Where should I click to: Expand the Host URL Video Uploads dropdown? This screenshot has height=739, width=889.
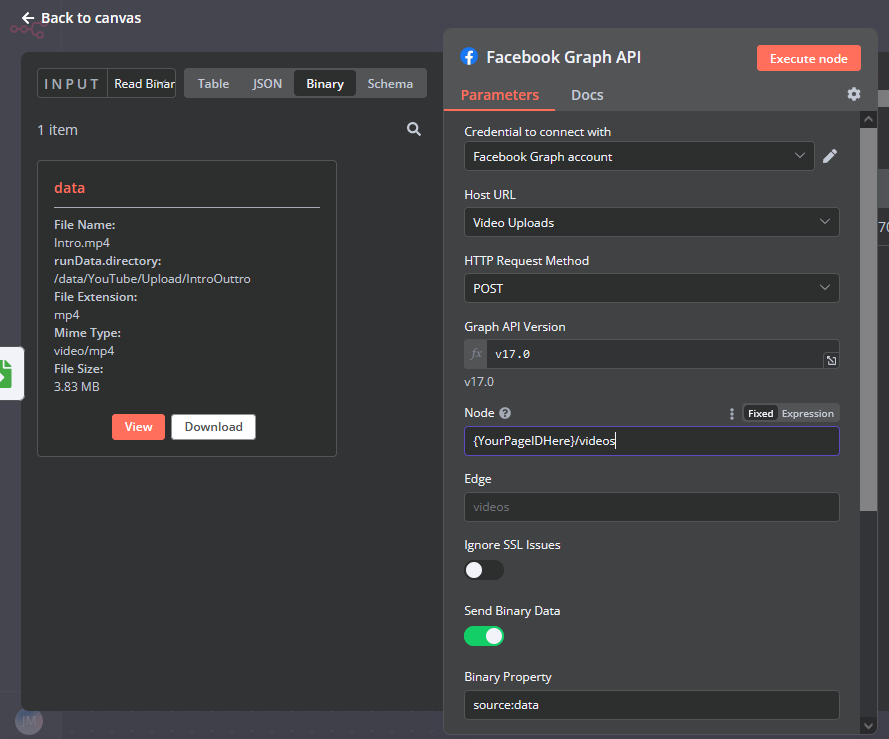click(x=651, y=222)
